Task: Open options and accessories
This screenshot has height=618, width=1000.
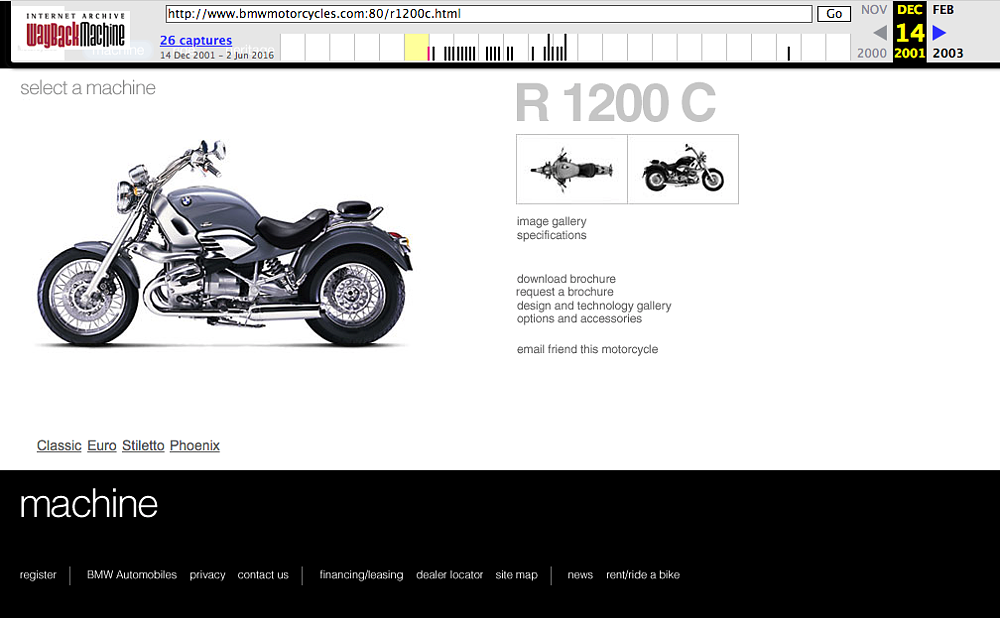Action: pyautogui.click(x=579, y=318)
